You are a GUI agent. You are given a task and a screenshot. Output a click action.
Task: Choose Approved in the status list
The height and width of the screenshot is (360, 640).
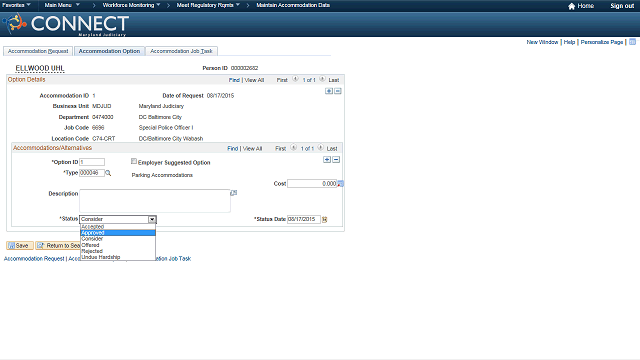(x=118, y=233)
